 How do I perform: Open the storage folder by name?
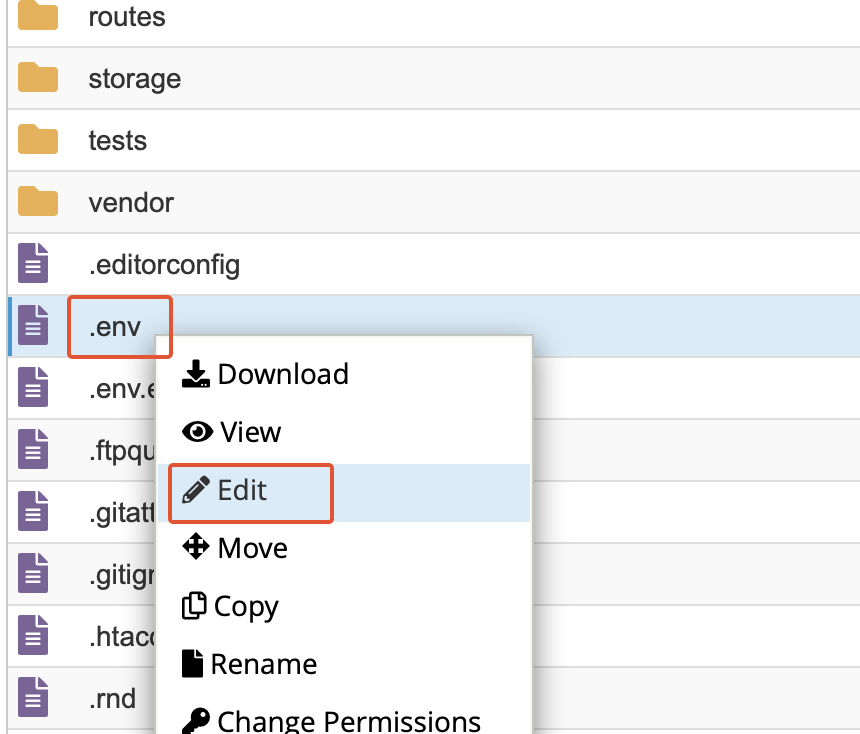[x=135, y=78]
